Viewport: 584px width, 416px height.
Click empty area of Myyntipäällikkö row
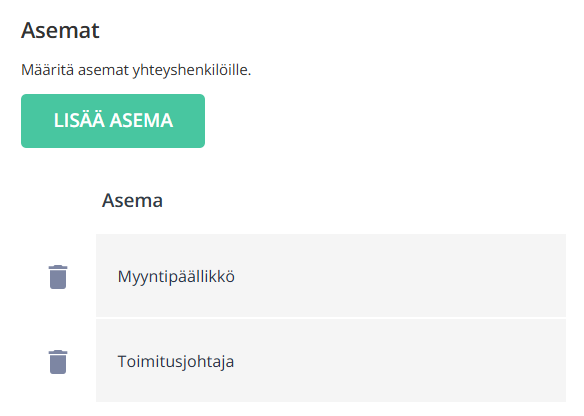pyautogui.click(x=400, y=276)
